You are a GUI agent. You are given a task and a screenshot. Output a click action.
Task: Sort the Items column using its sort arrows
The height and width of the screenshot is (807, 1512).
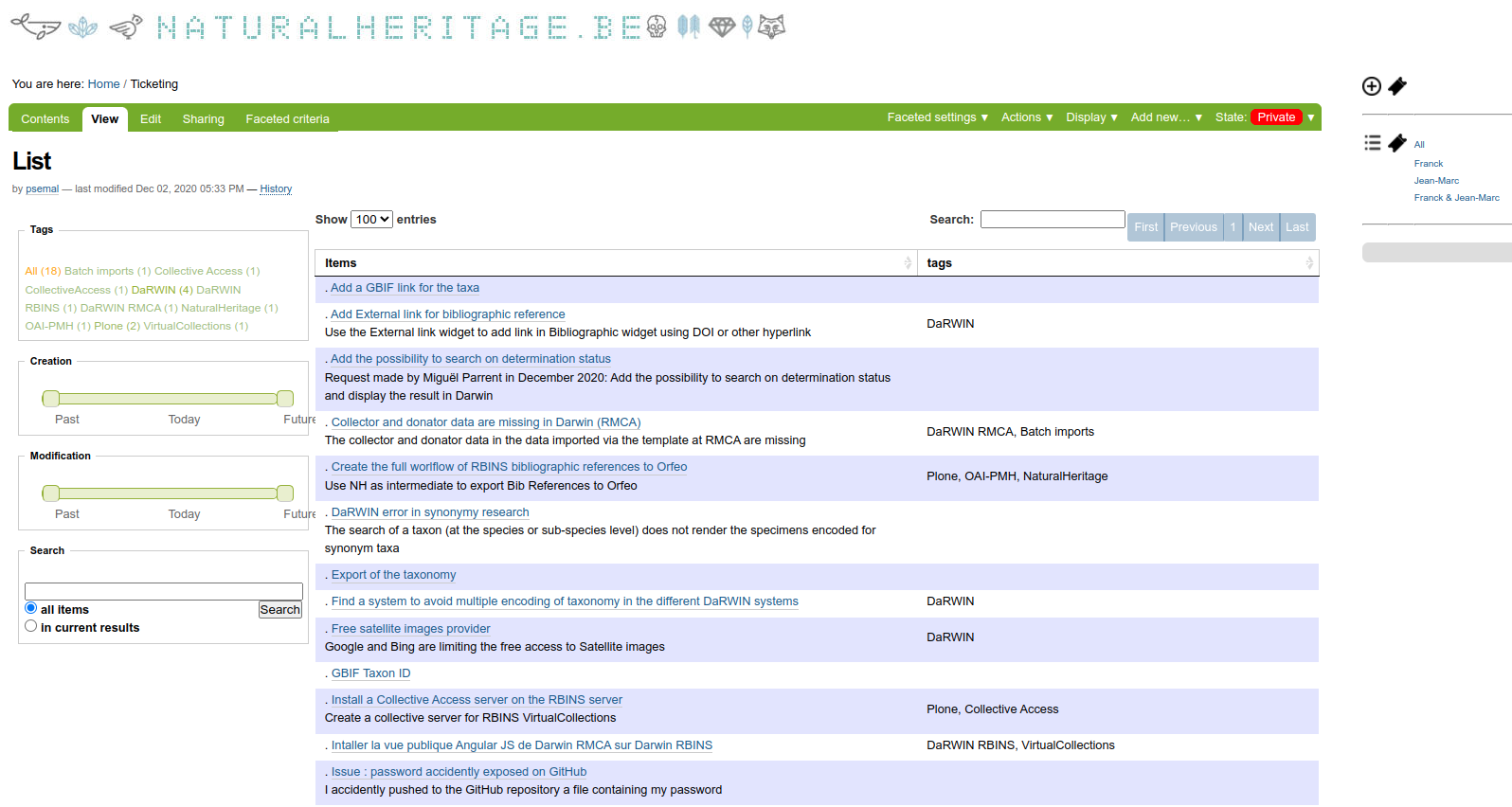pyautogui.click(x=908, y=263)
